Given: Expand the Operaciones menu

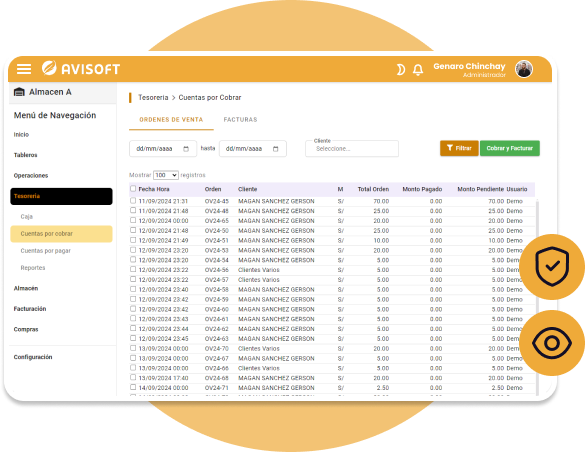Looking at the screenshot, I should coord(31,176).
